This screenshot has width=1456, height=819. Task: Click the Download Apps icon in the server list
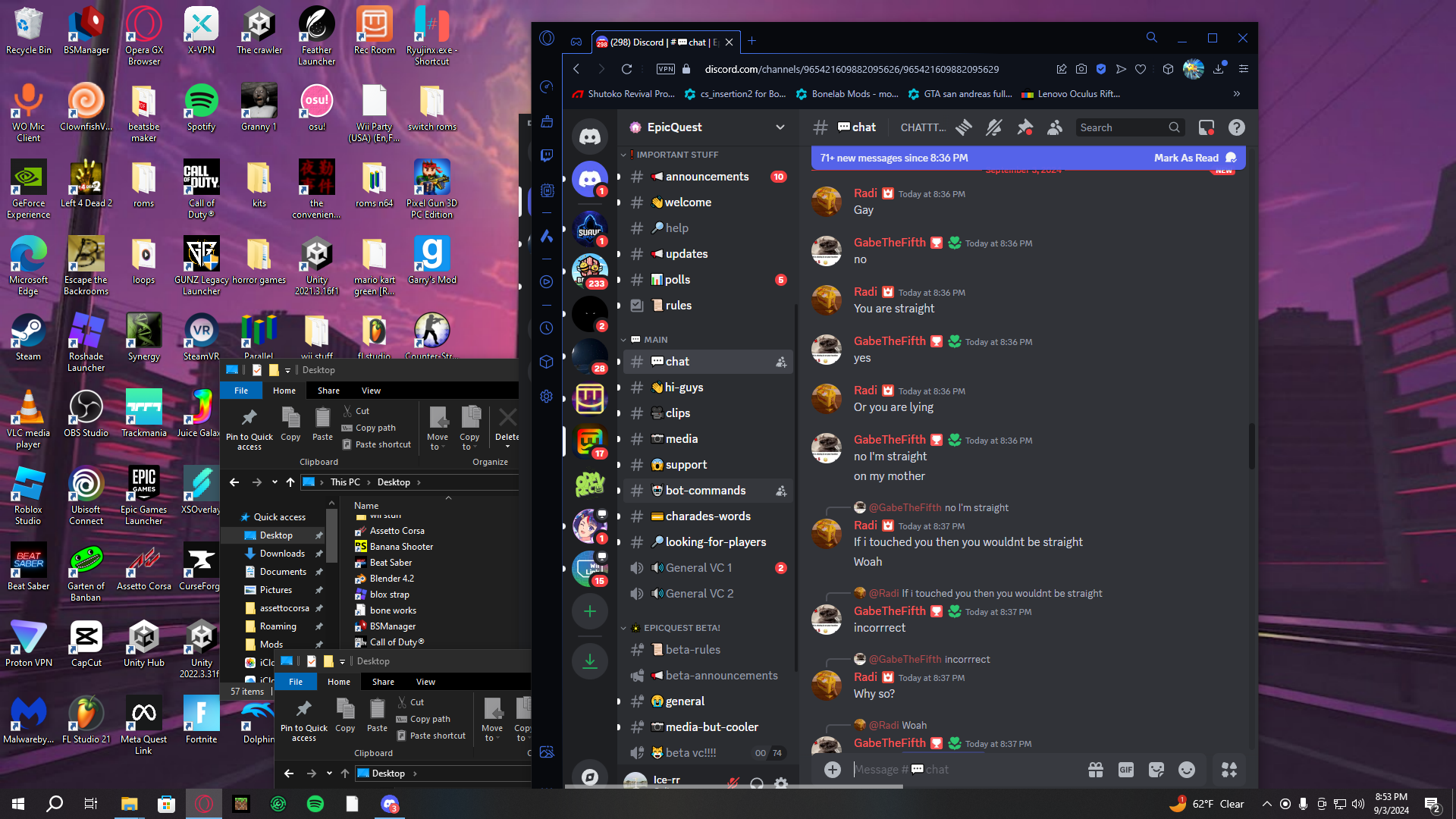tap(589, 661)
